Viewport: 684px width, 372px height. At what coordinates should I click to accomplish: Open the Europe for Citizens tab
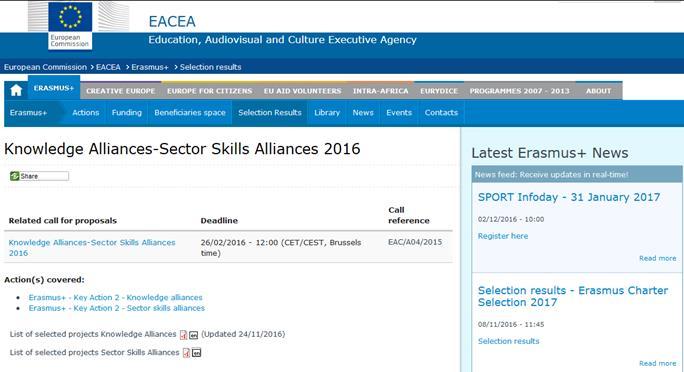[209, 91]
